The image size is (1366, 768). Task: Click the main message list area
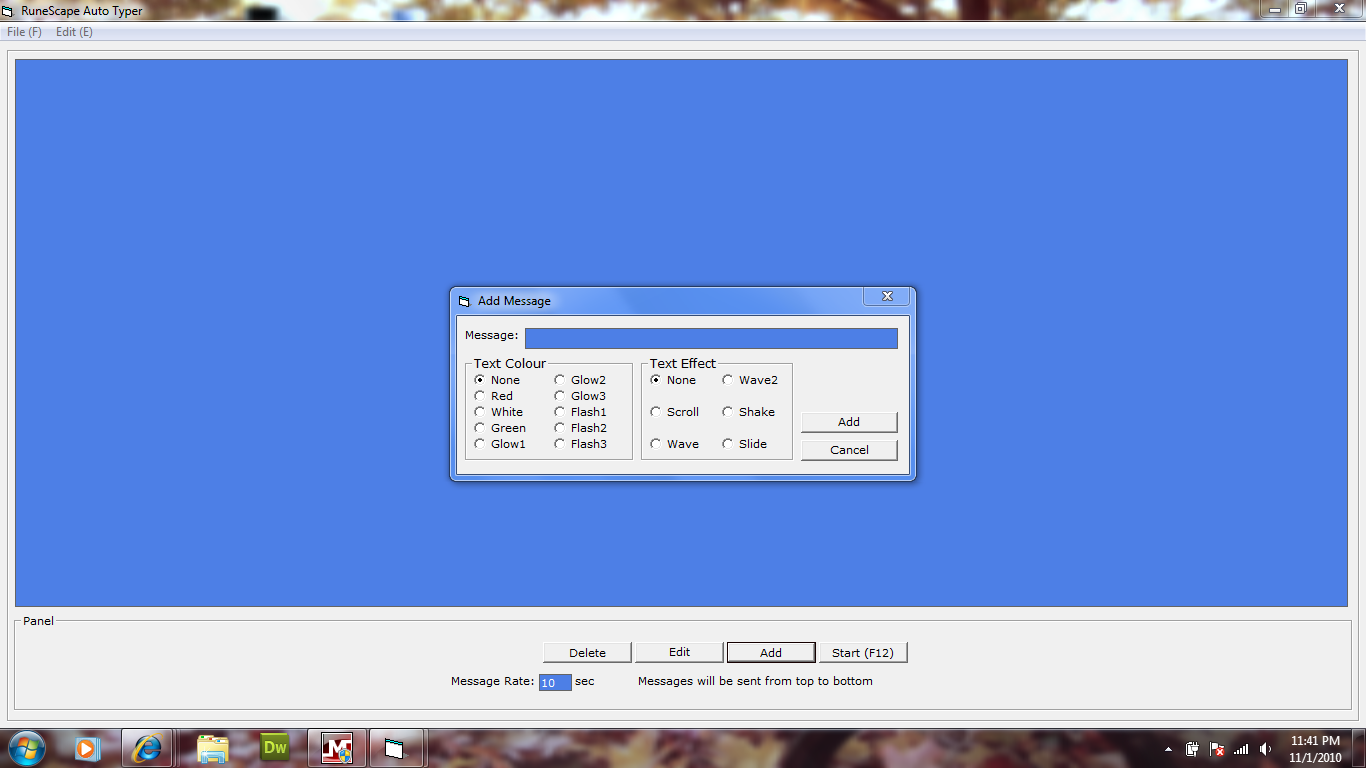pyautogui.click(x=681, y=332)
